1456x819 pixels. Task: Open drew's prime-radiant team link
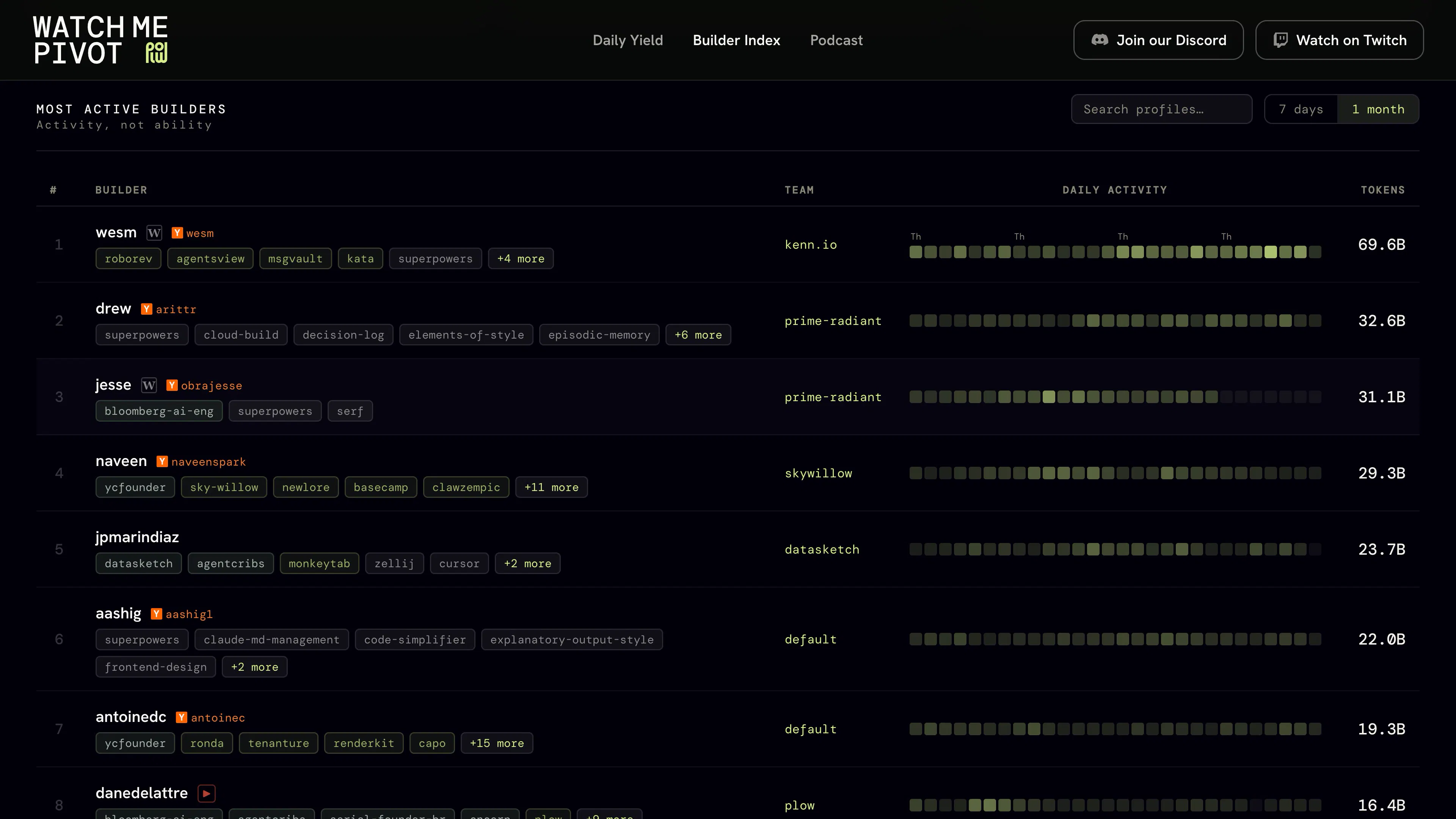tap(833, 321)
